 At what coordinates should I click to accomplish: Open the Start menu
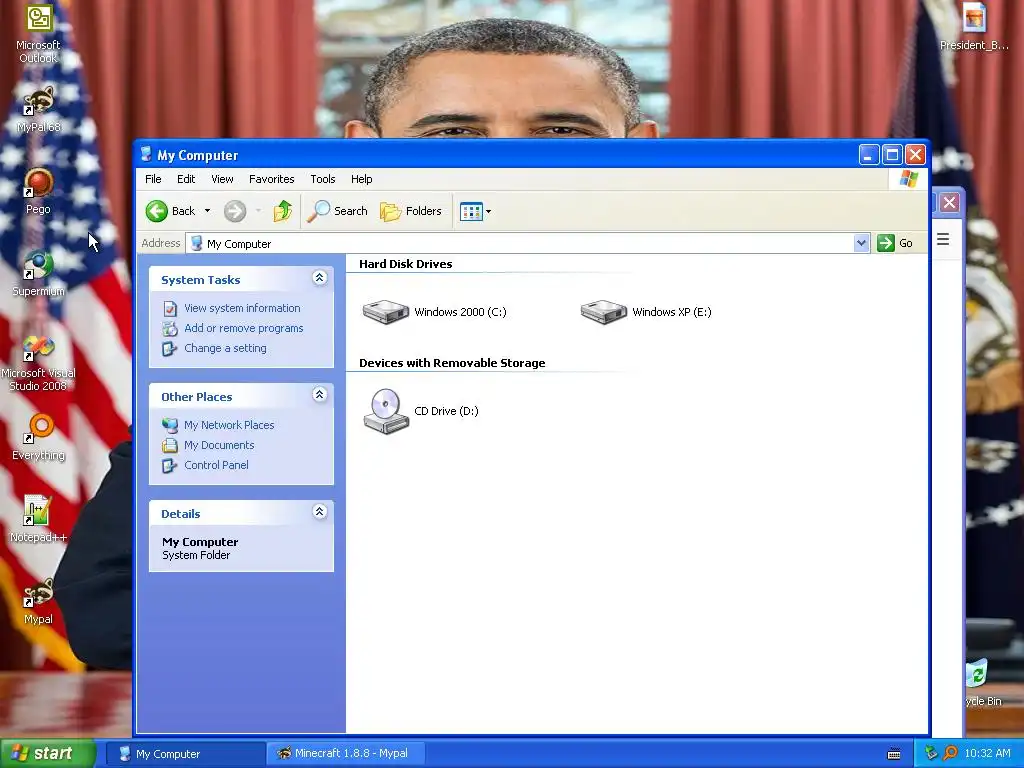[48, 754]
